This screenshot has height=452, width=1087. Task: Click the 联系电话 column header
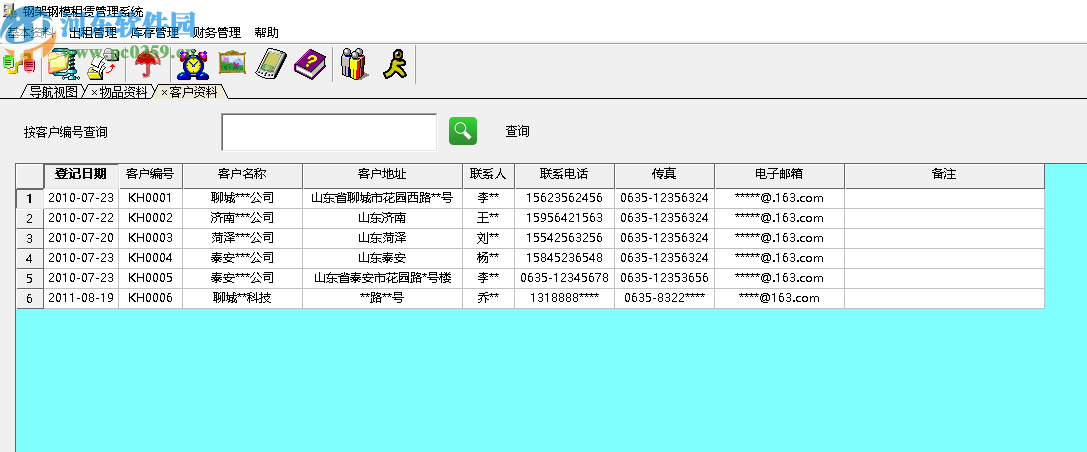564,175
